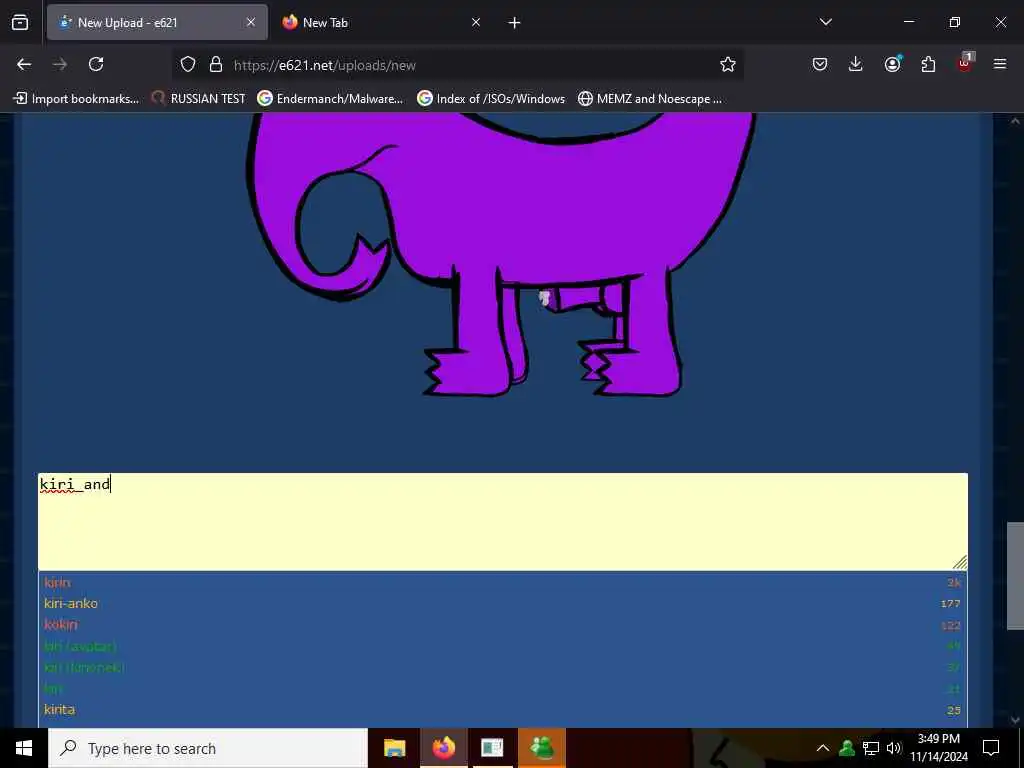Click the disabled forward navigation arrow
The height and width of the screenshot is (768, 1024).
click(60, 64)
